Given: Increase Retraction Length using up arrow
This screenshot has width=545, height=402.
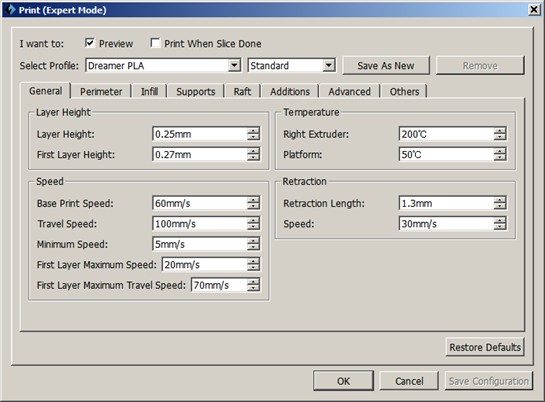Looking at the screenshot, I should [x=500, y=200].
